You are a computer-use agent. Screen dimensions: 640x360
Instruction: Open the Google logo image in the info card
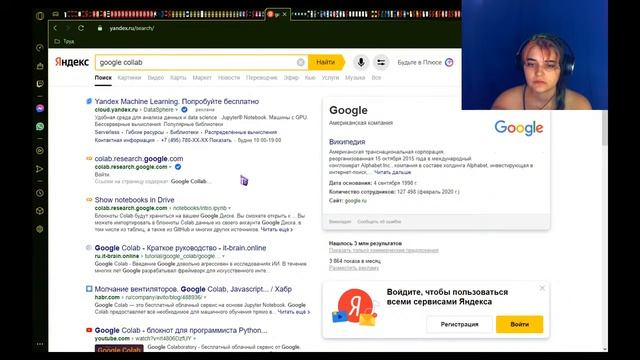coord(519,128)
